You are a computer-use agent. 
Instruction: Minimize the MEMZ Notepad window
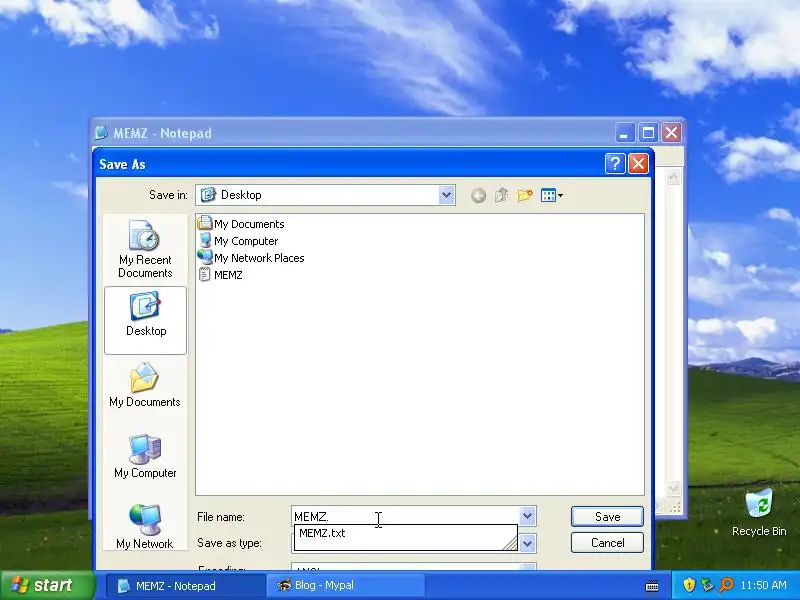point(625,133)
